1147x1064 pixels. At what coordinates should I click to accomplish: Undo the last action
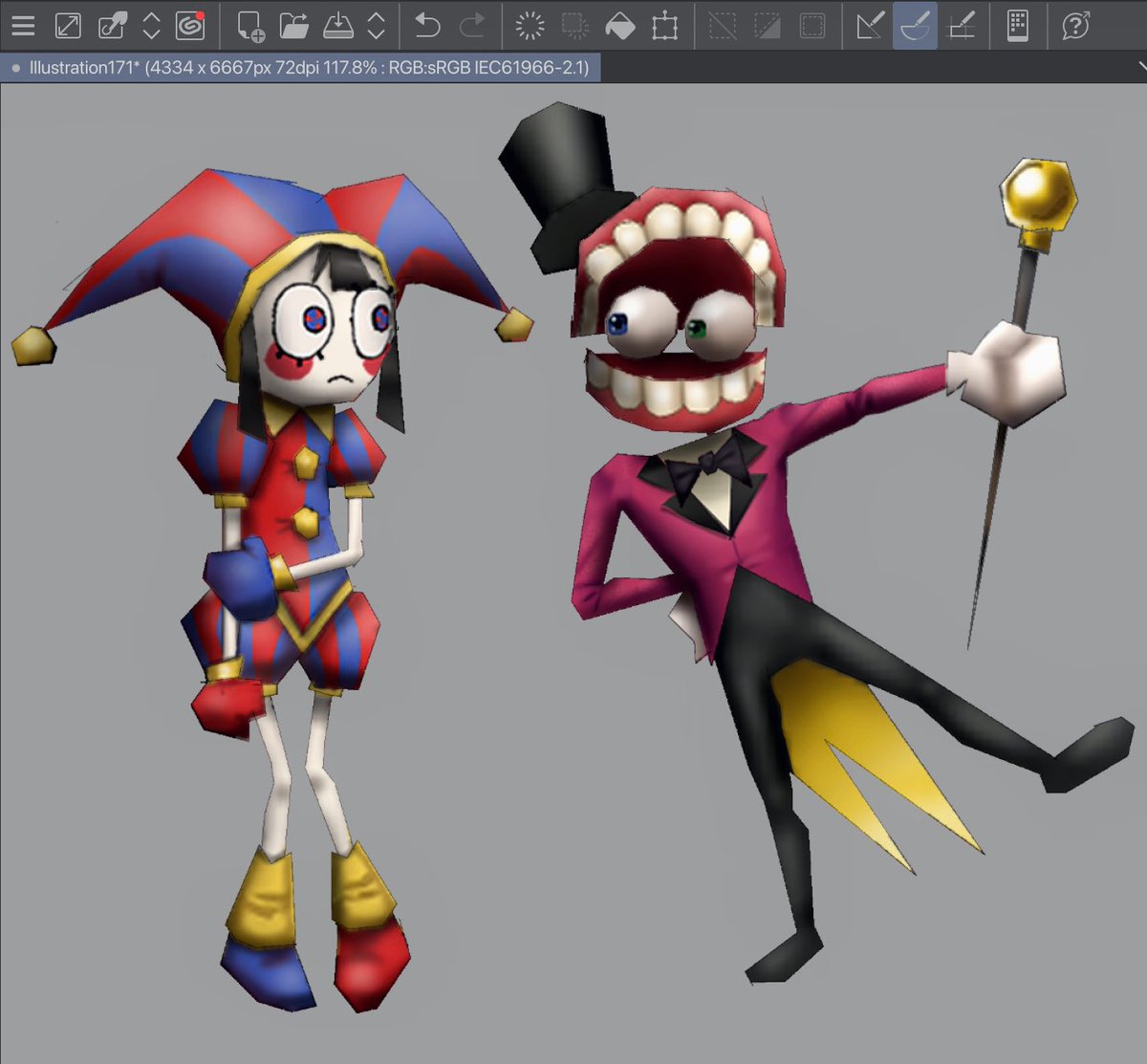tap(427, 26)
